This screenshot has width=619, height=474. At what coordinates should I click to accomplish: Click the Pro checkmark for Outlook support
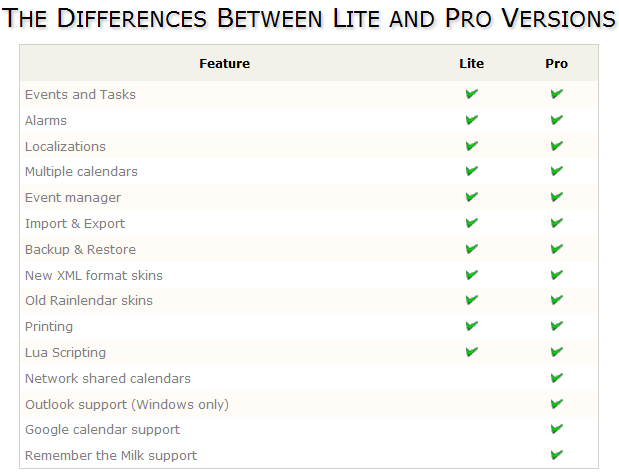557,404
